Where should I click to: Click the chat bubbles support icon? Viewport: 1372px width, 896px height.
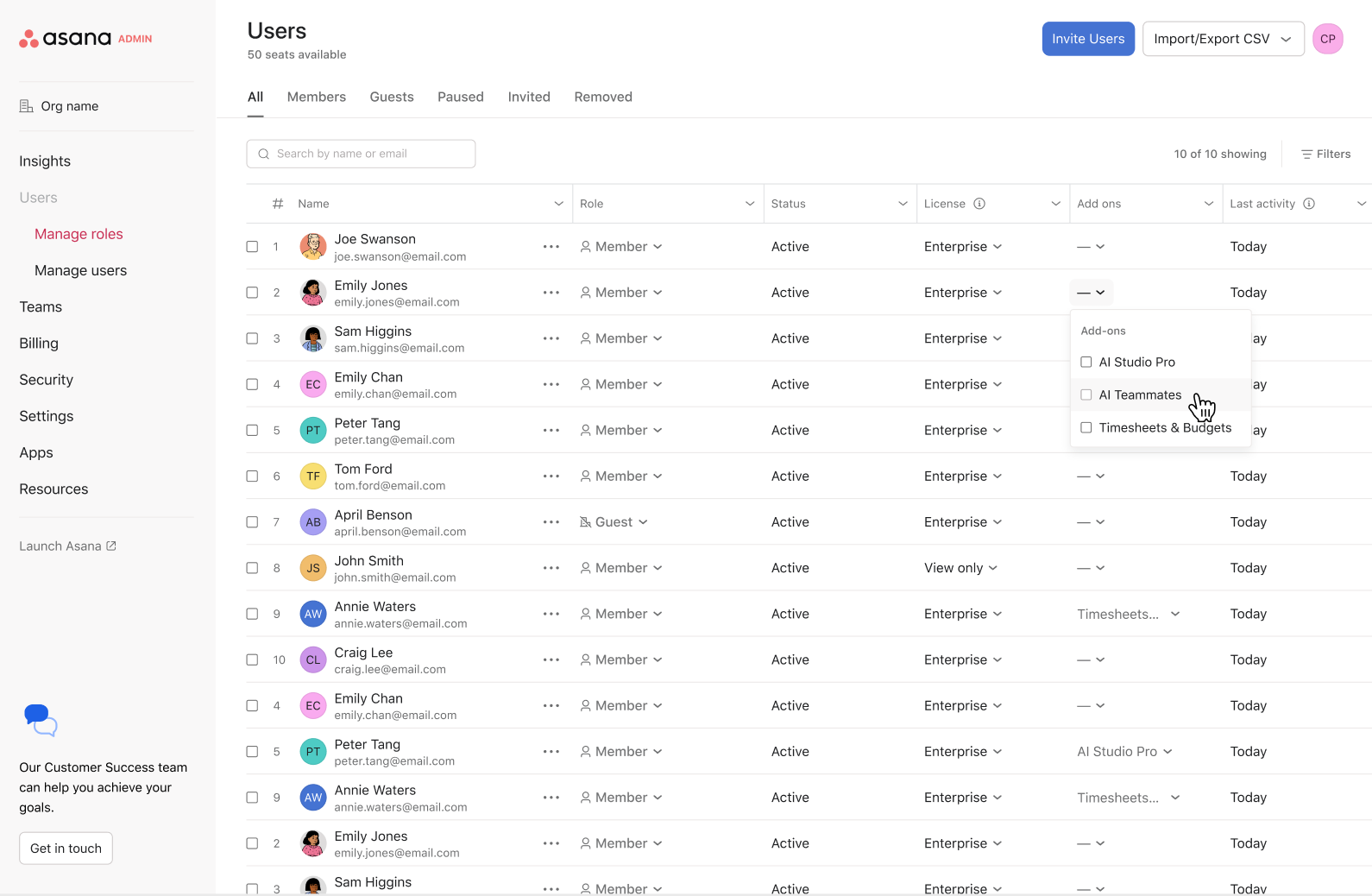(40, 720)
